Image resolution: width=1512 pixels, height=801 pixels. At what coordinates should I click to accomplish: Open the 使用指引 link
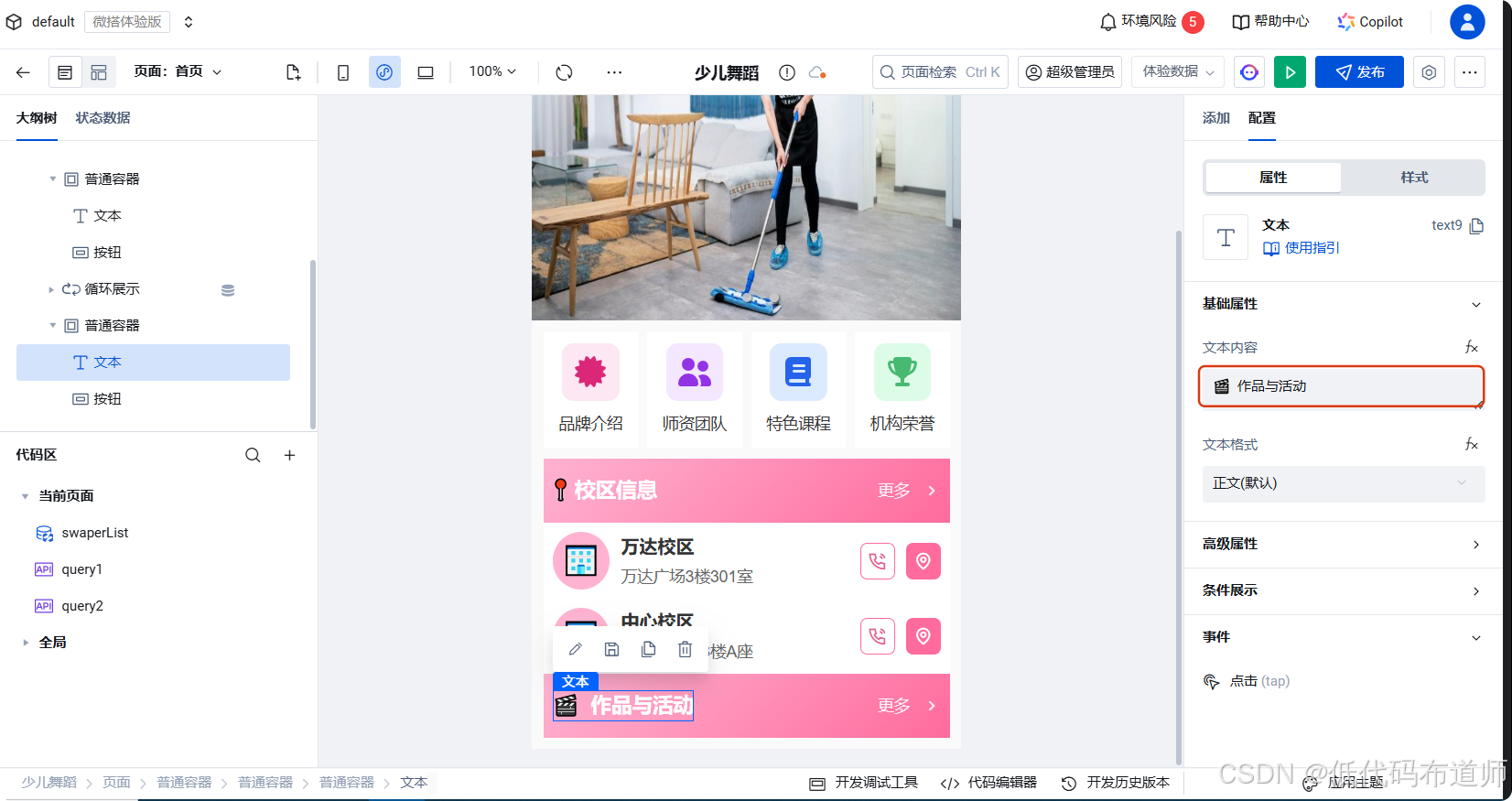coord(1301,248)
